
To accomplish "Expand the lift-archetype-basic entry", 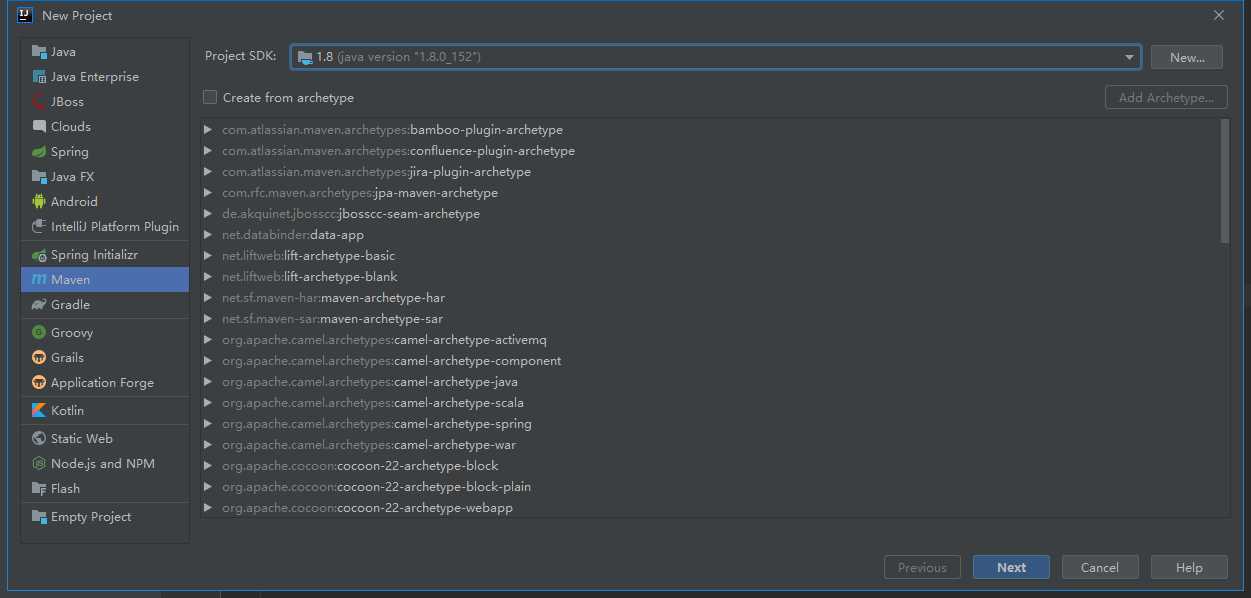I will (x=208, y=256).
